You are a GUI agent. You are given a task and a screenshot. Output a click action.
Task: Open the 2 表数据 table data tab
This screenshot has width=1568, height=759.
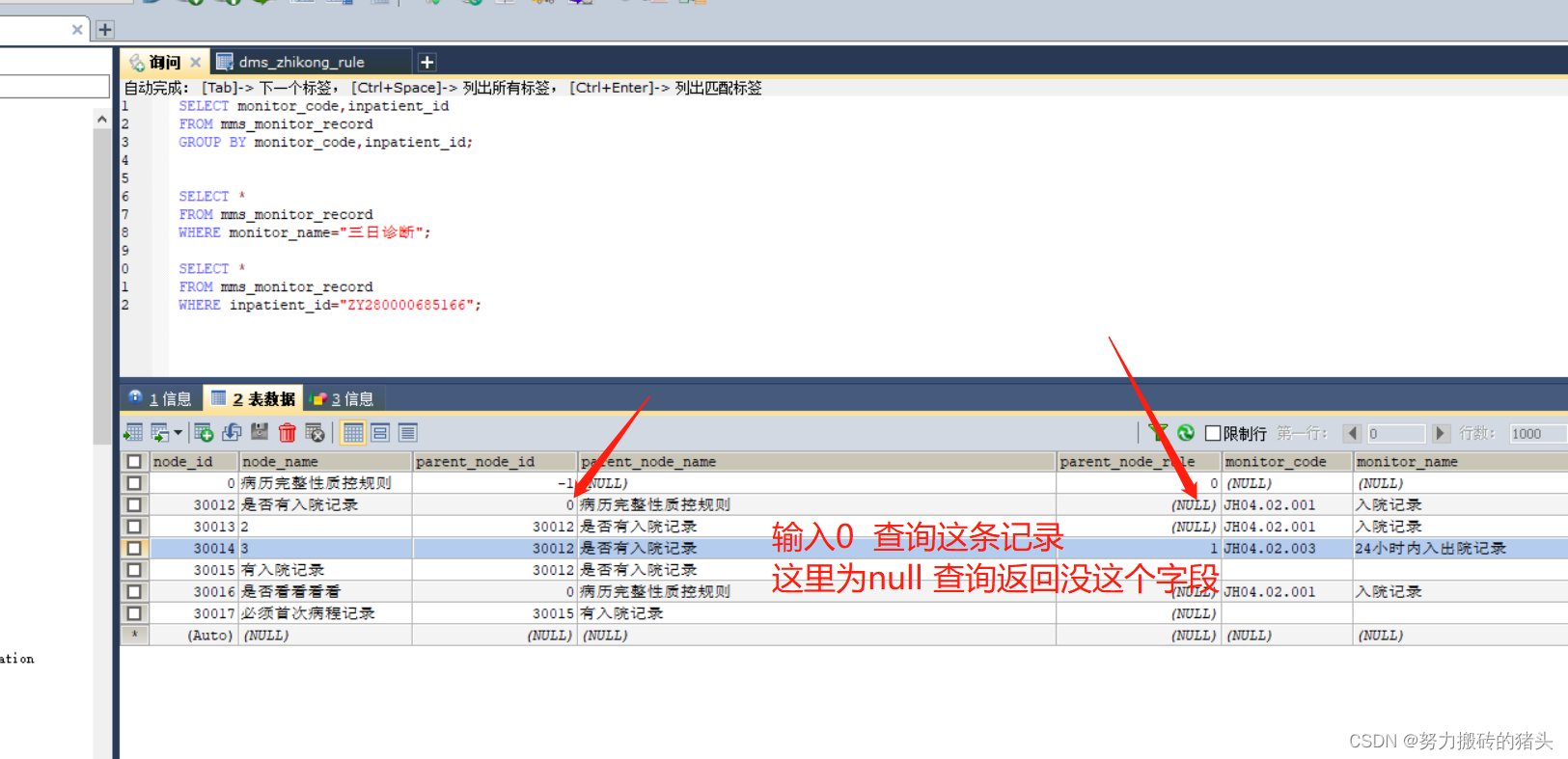click(254, 398)
